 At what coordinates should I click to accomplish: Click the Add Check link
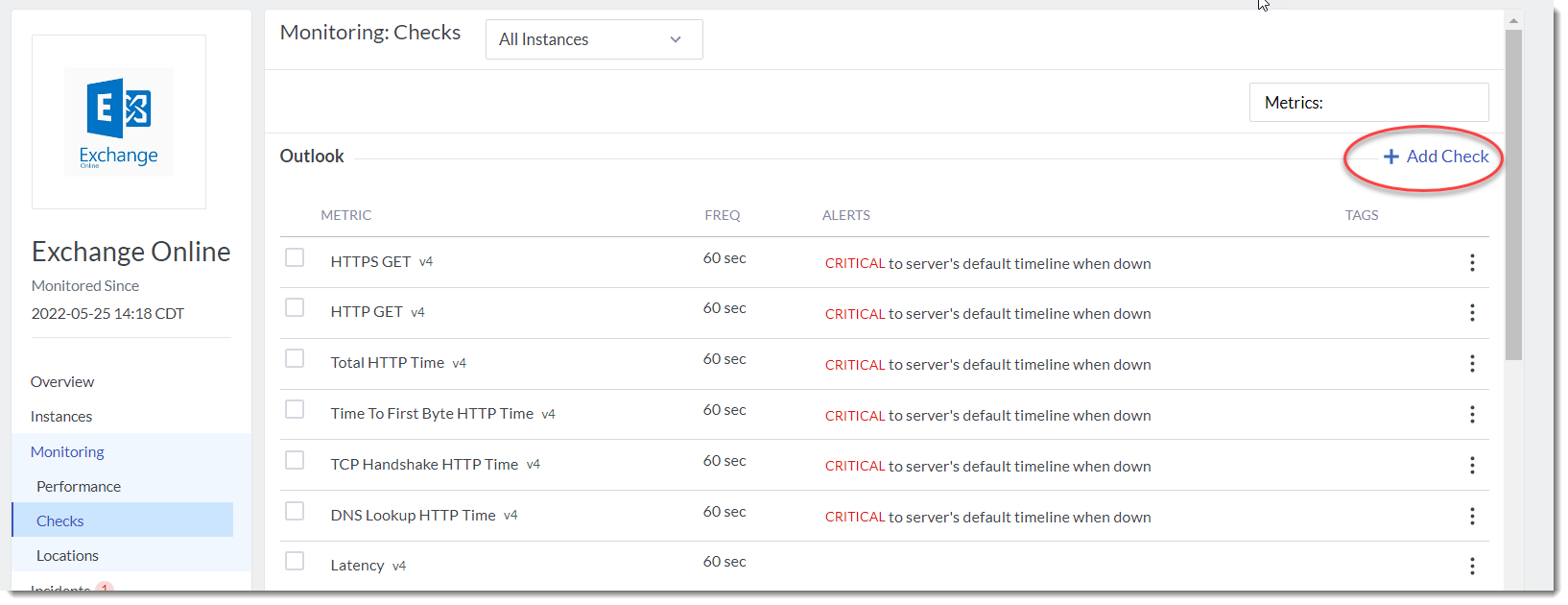pyautogui.click(x=1447, y=157)
